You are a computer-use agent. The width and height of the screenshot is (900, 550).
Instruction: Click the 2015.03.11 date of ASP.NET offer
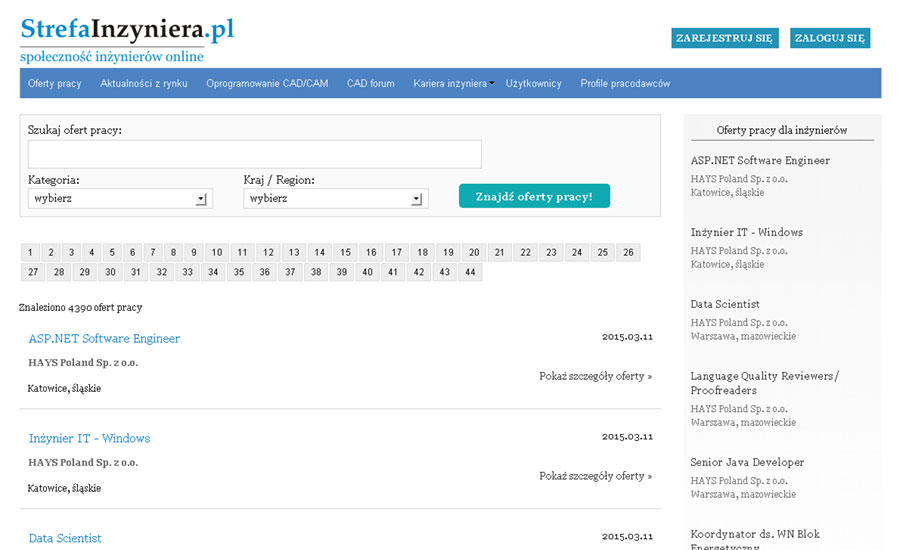coord(627,337)
